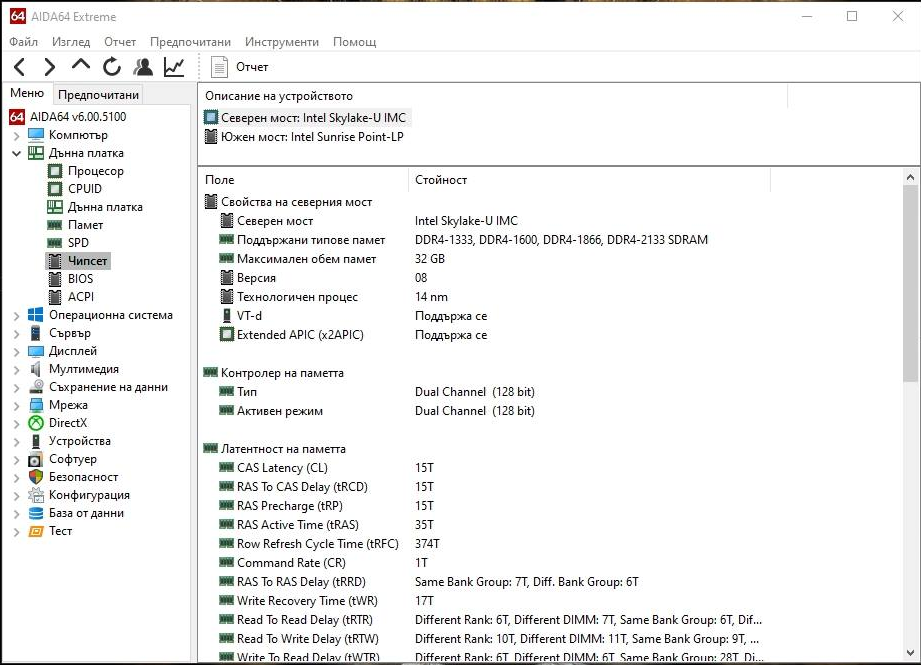This screenshot has width=921, height=665.
Task: Click the Памет memory module icon
Action: click(x=55, y=225)
